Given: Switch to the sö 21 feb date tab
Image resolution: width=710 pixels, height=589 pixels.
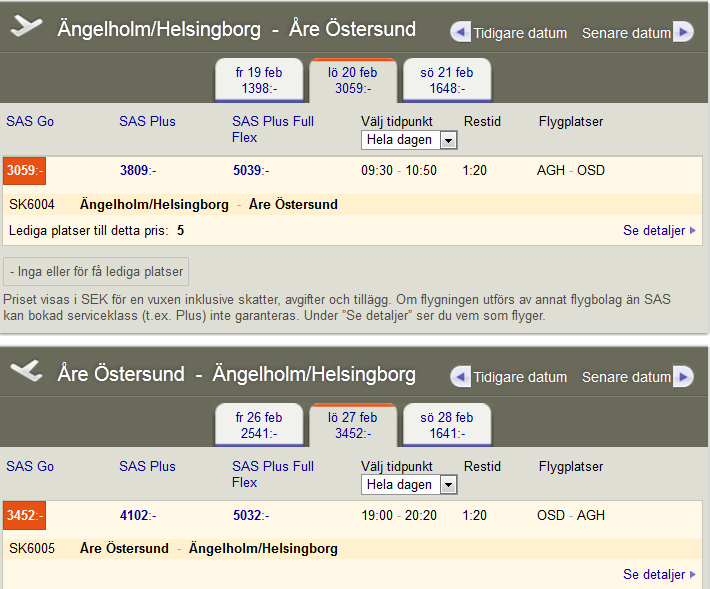Looking at the screenshot, I should click(x=446, y=80).
